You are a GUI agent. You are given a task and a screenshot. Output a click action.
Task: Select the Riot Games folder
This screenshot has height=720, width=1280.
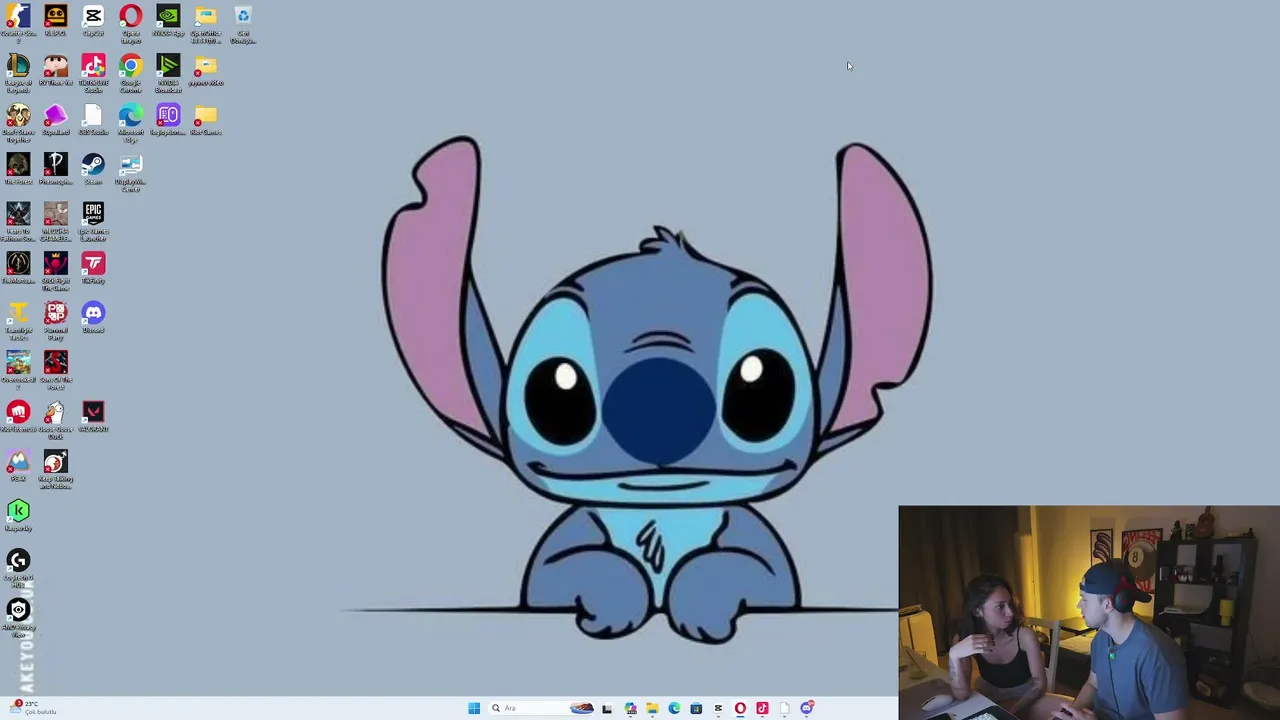[206, 121]
